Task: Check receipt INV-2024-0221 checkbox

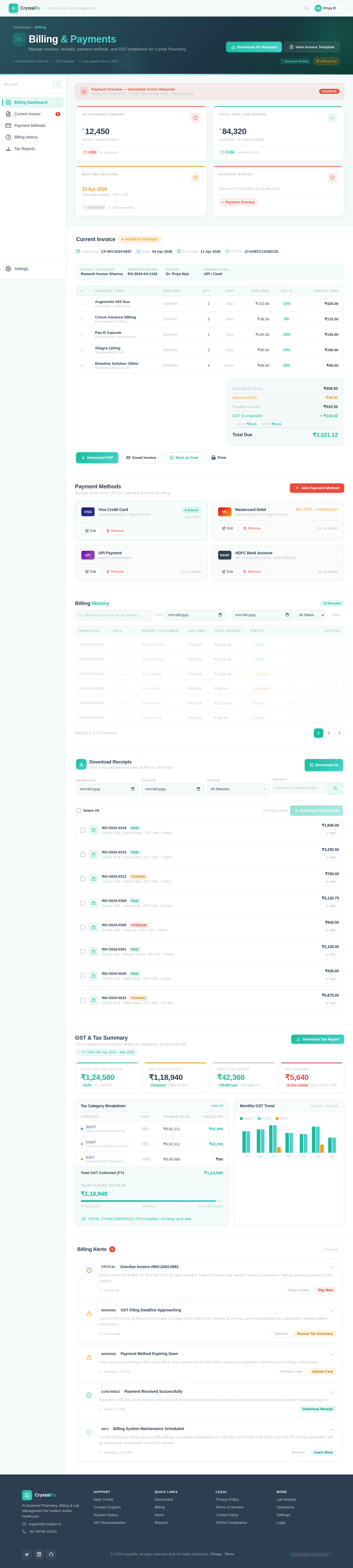Action: tap(83, 1000)
